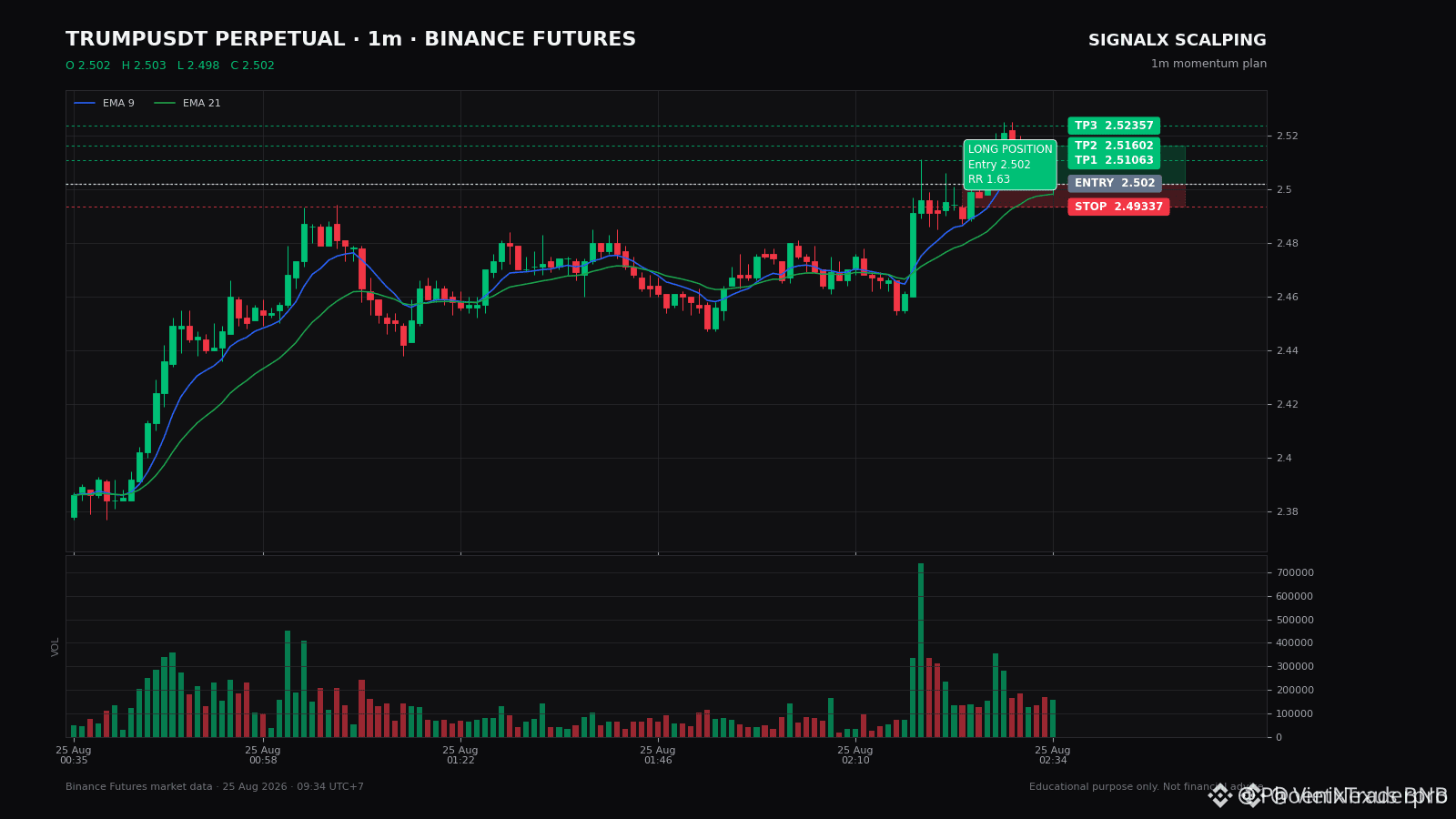Click the 100000 volume axis label
The width and height of the screenshot is (1456, 819).
tap(1295, 714)
